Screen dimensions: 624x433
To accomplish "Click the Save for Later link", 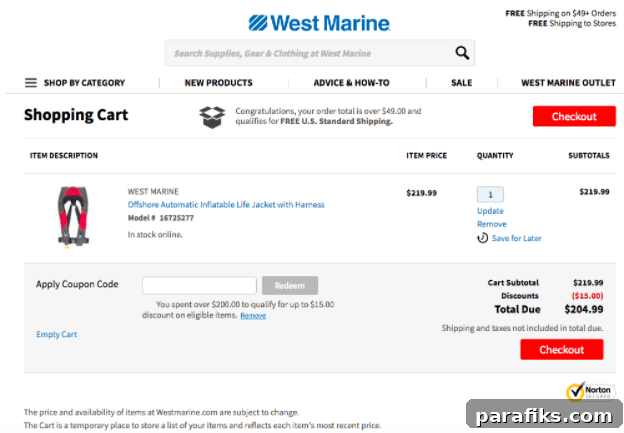I will click(517, 238).
